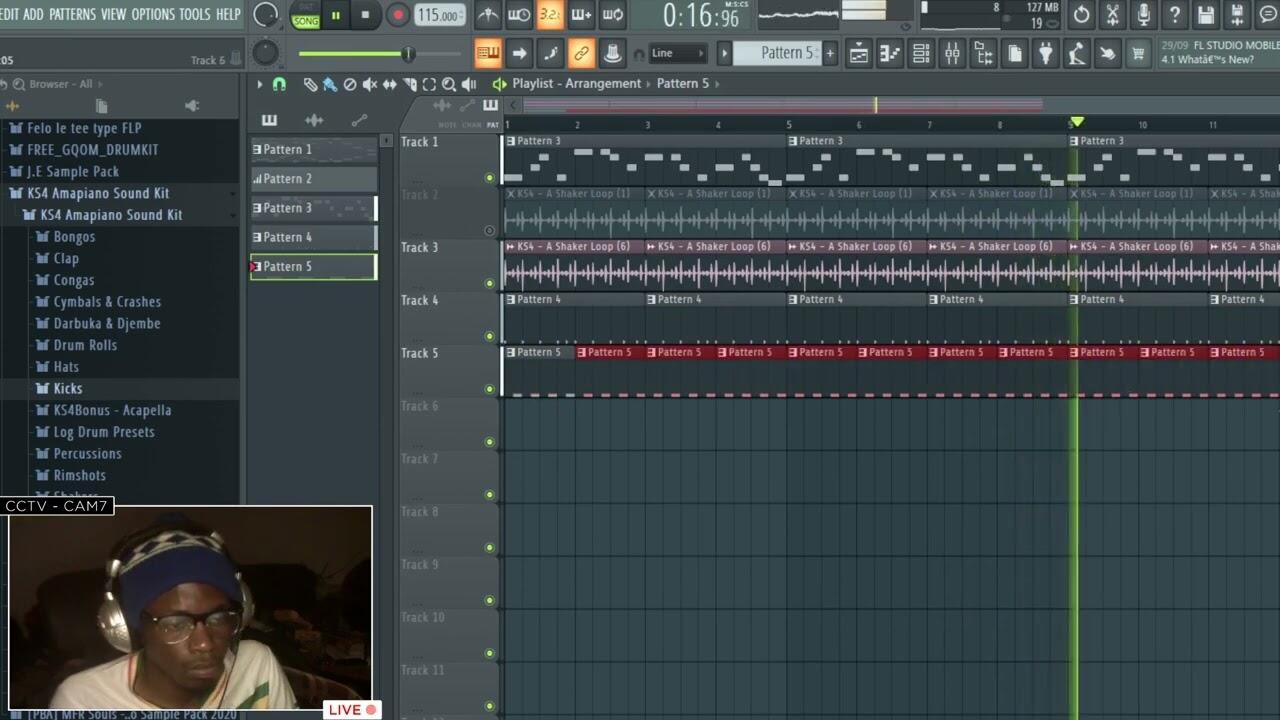Open the FL Studio shop cart icon
The image size is (1280, 720).
coord(1138,54)
